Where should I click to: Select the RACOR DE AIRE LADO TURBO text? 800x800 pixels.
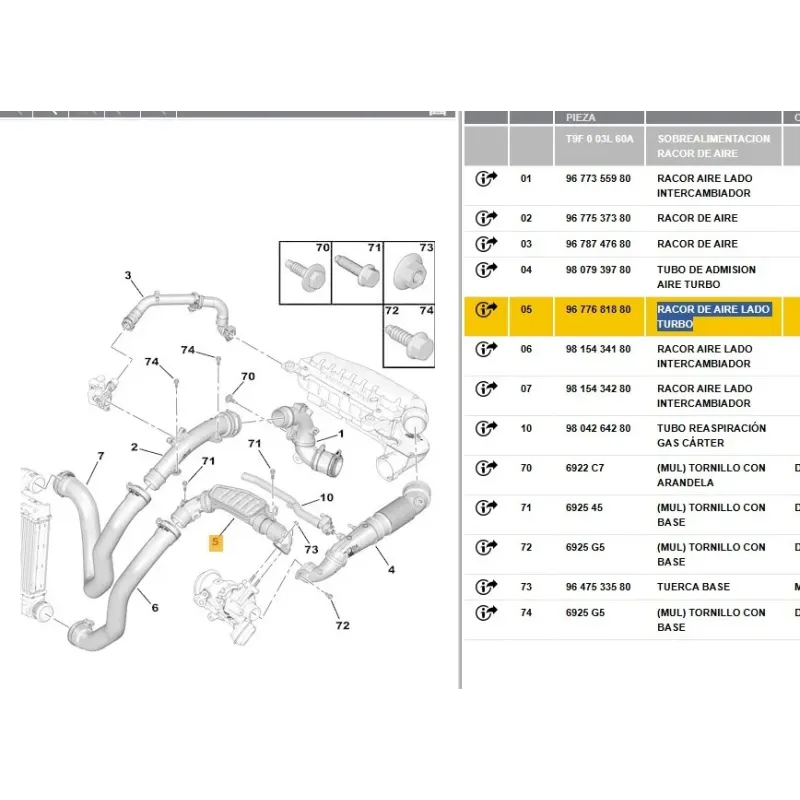click(x=712, y=316)
